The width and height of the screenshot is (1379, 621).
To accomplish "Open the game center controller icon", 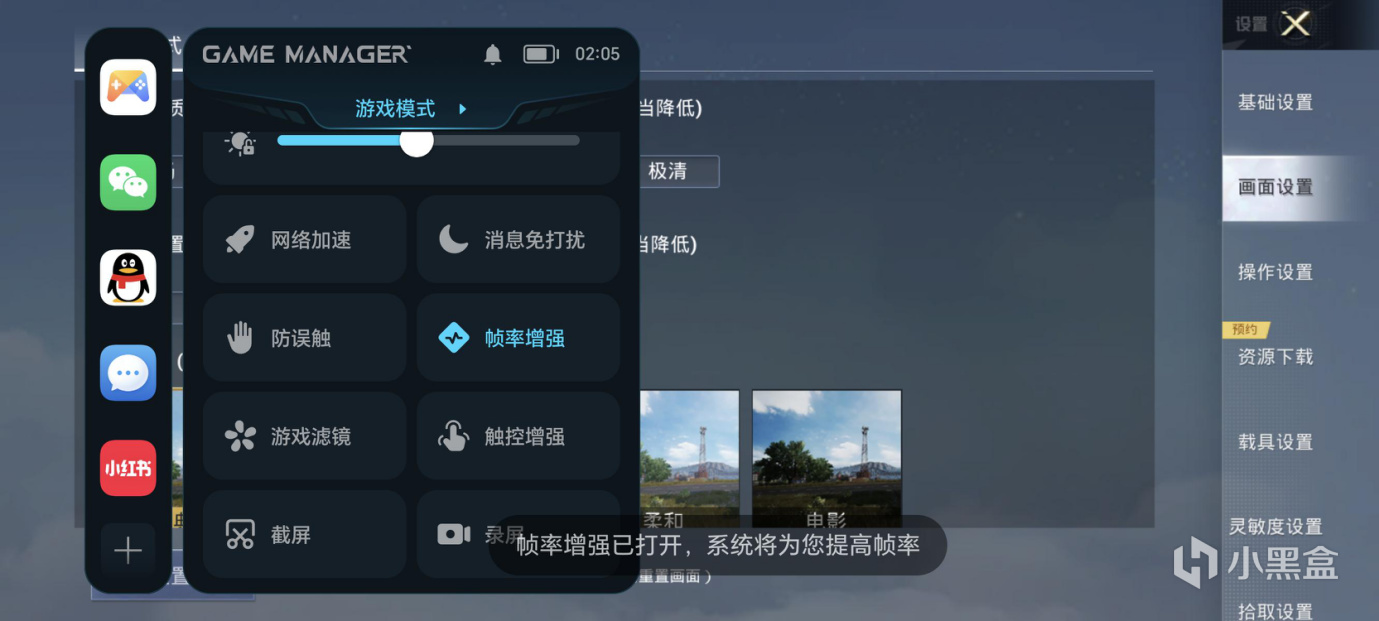I will [128, 87].
